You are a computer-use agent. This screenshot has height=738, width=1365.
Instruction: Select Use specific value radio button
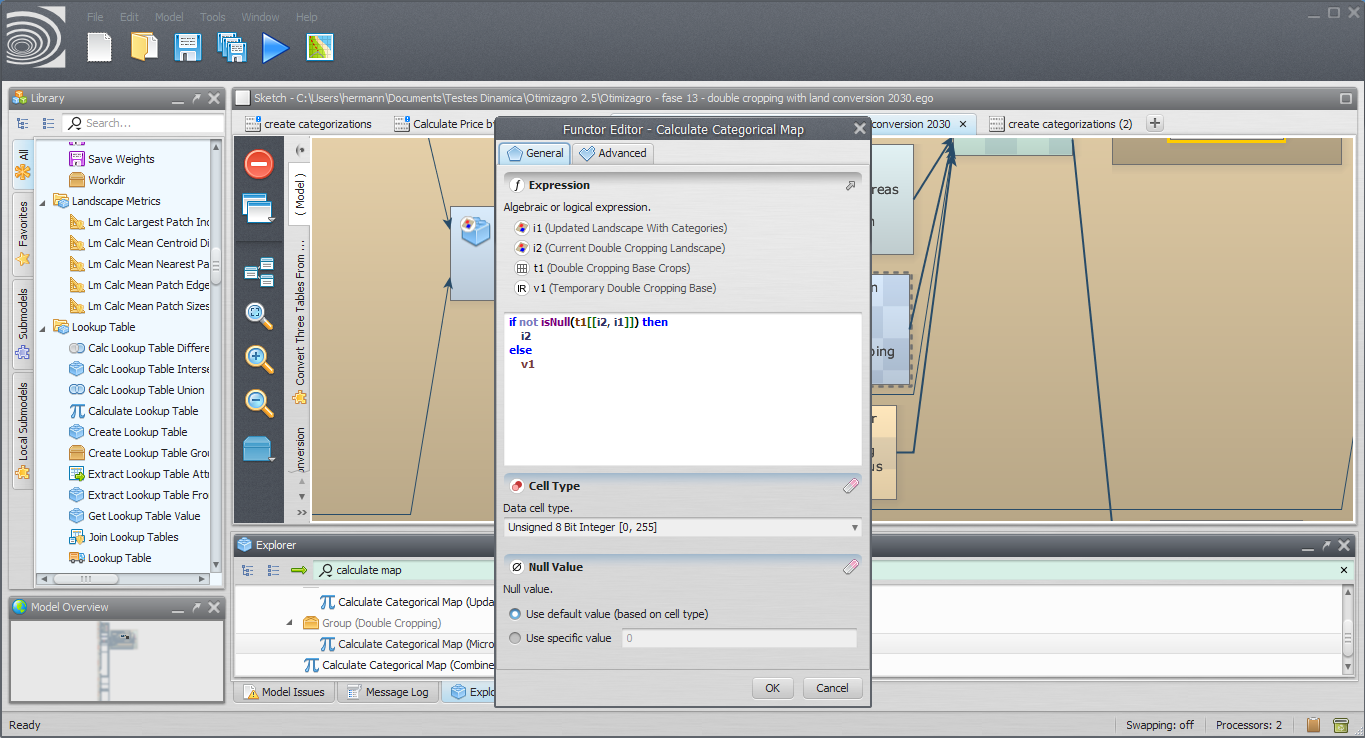(515, 638)
